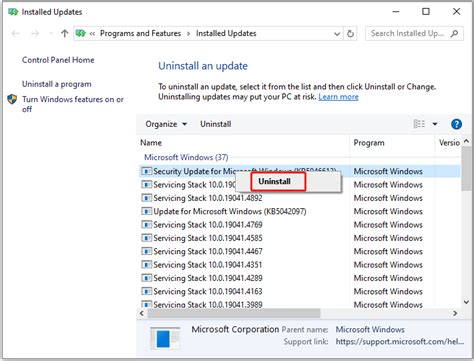Click icon beside Servicing Stack 10.0.19041.4585

point(146,238)
